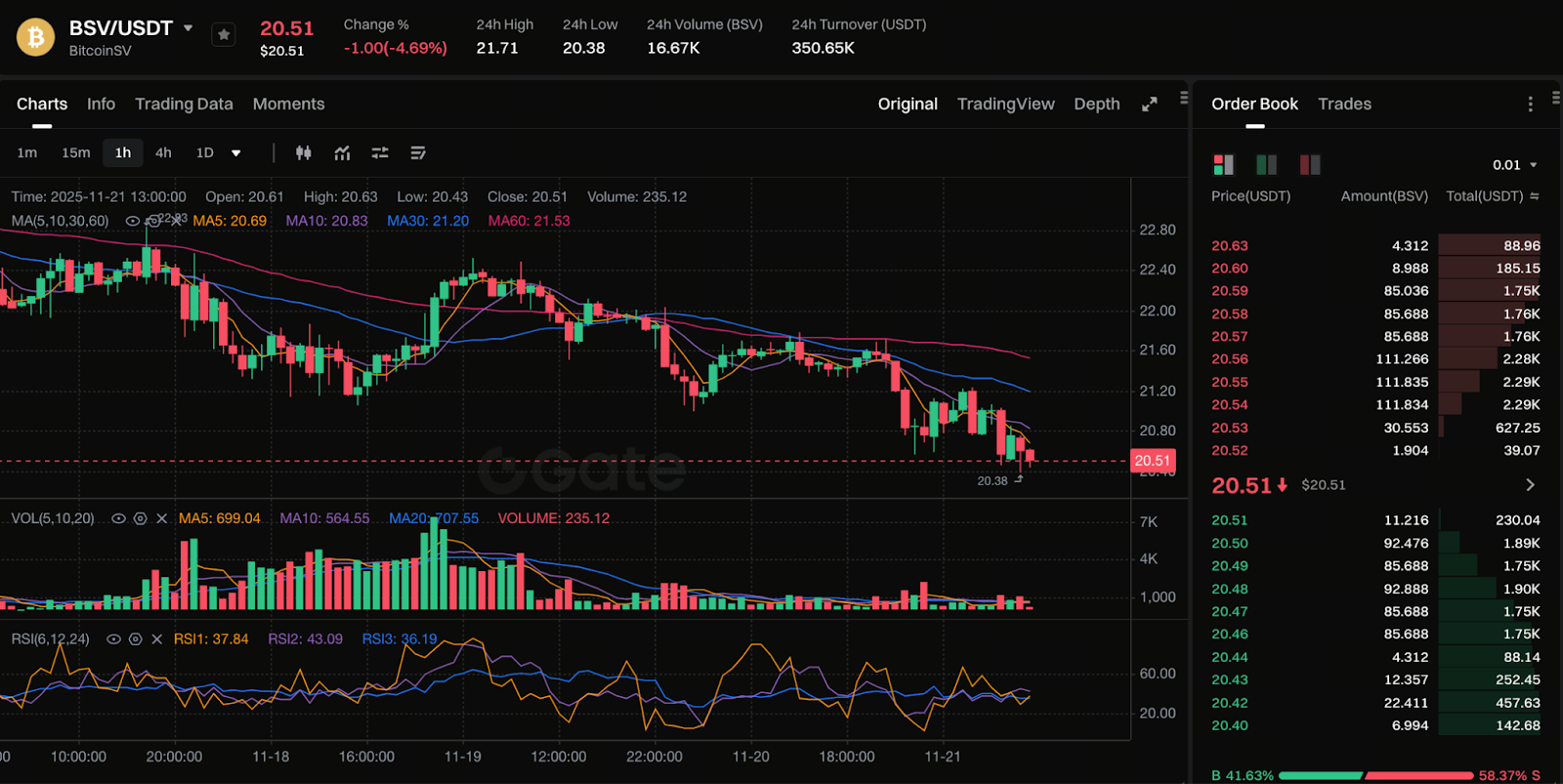
Task: Remove the VOL(5,10,20) indicator
Action: [x=161, y=518]
